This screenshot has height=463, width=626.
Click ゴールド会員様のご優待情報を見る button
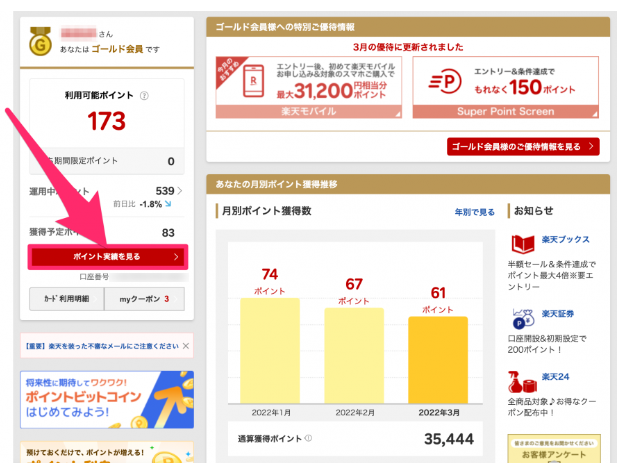[523, 146]
